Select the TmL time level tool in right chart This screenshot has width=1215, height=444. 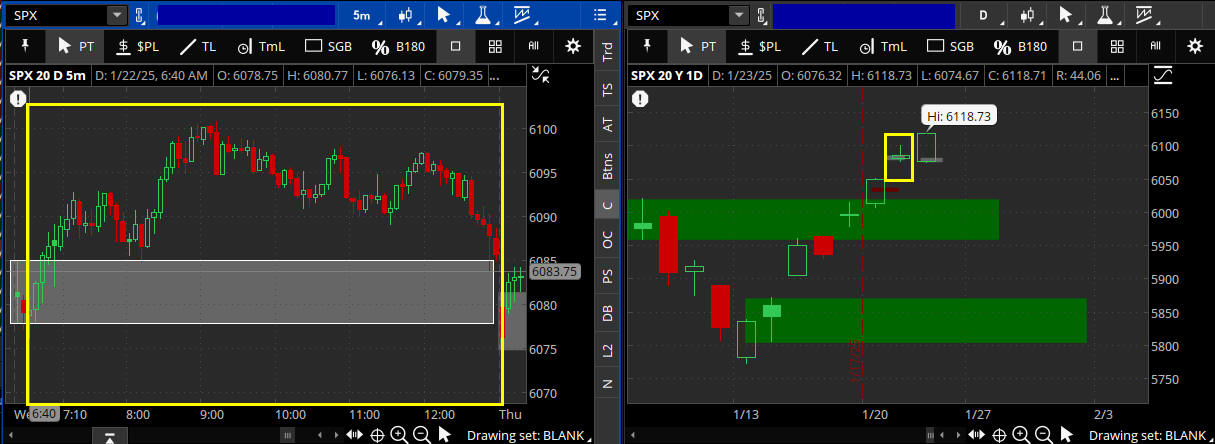coord(883,46)
